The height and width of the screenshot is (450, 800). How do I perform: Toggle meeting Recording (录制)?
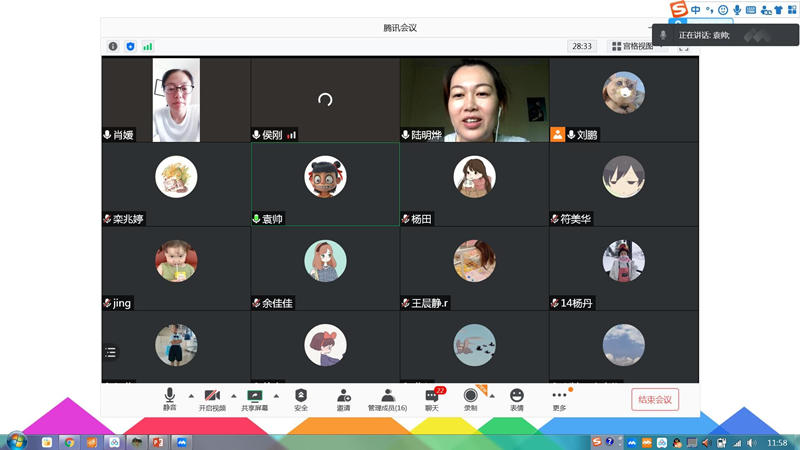pos(470,399)
